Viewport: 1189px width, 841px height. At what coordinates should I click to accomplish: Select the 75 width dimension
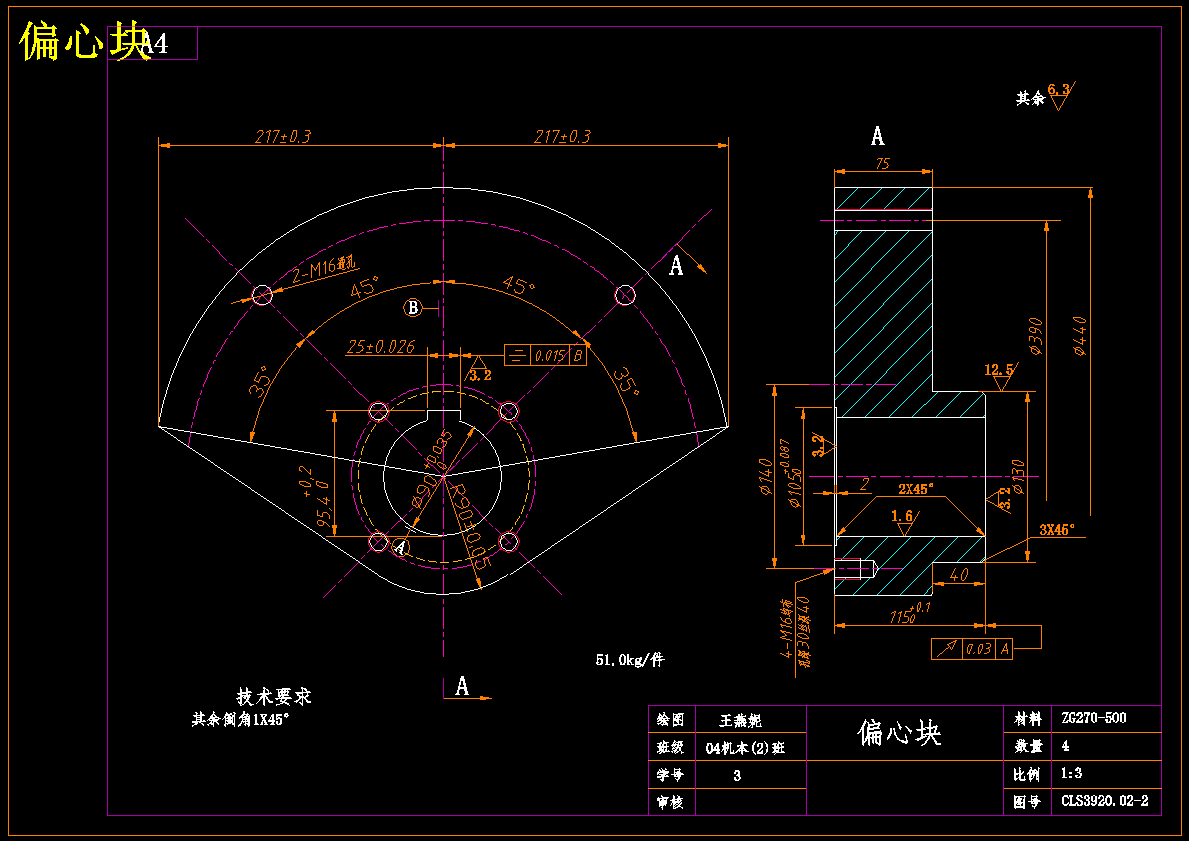click(x=882, y=164)
